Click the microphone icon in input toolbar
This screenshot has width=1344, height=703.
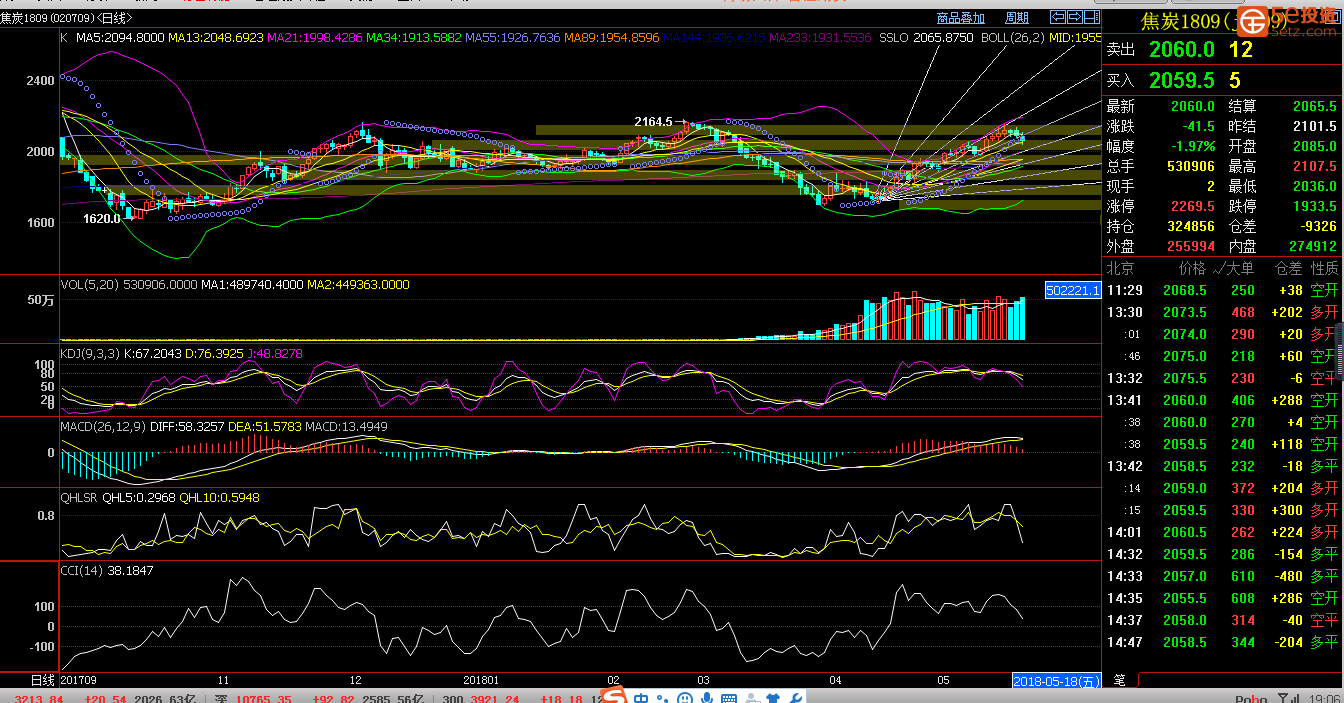click(x=708, y=698)
